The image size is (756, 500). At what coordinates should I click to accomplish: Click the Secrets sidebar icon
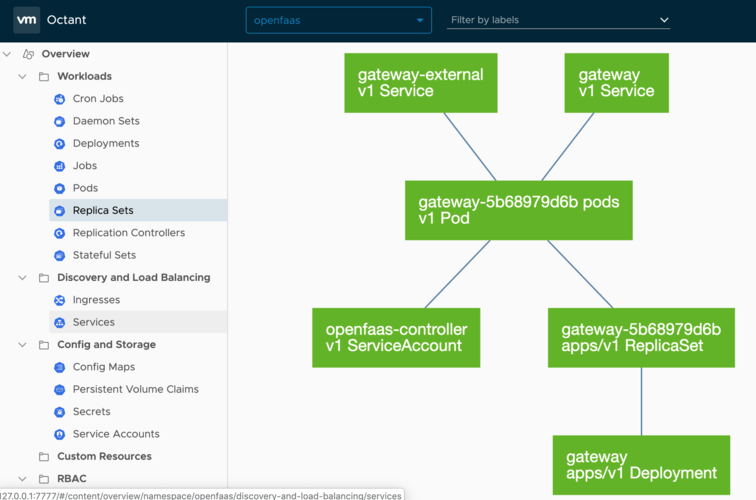click(59, 412)
